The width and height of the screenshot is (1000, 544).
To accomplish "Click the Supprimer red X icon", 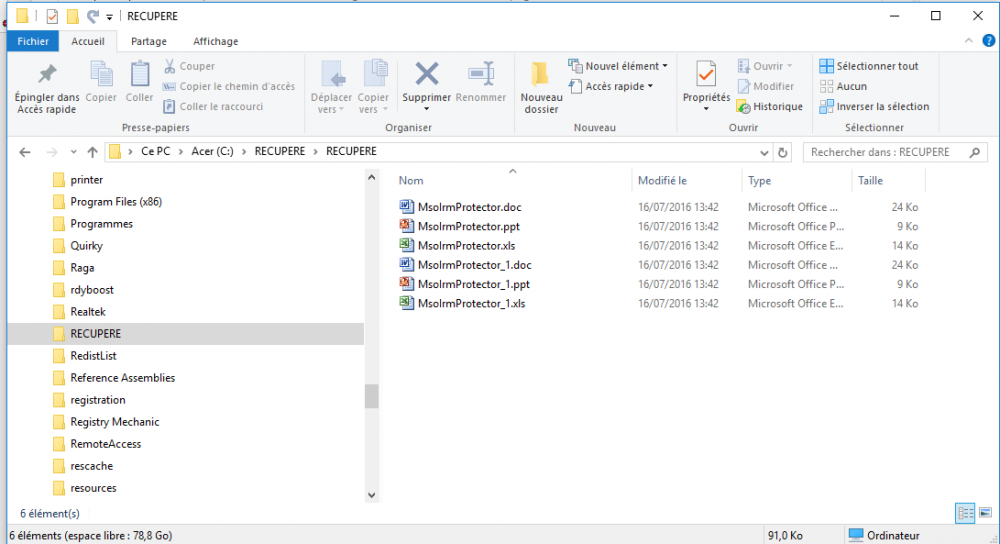I will click(427, 74).
